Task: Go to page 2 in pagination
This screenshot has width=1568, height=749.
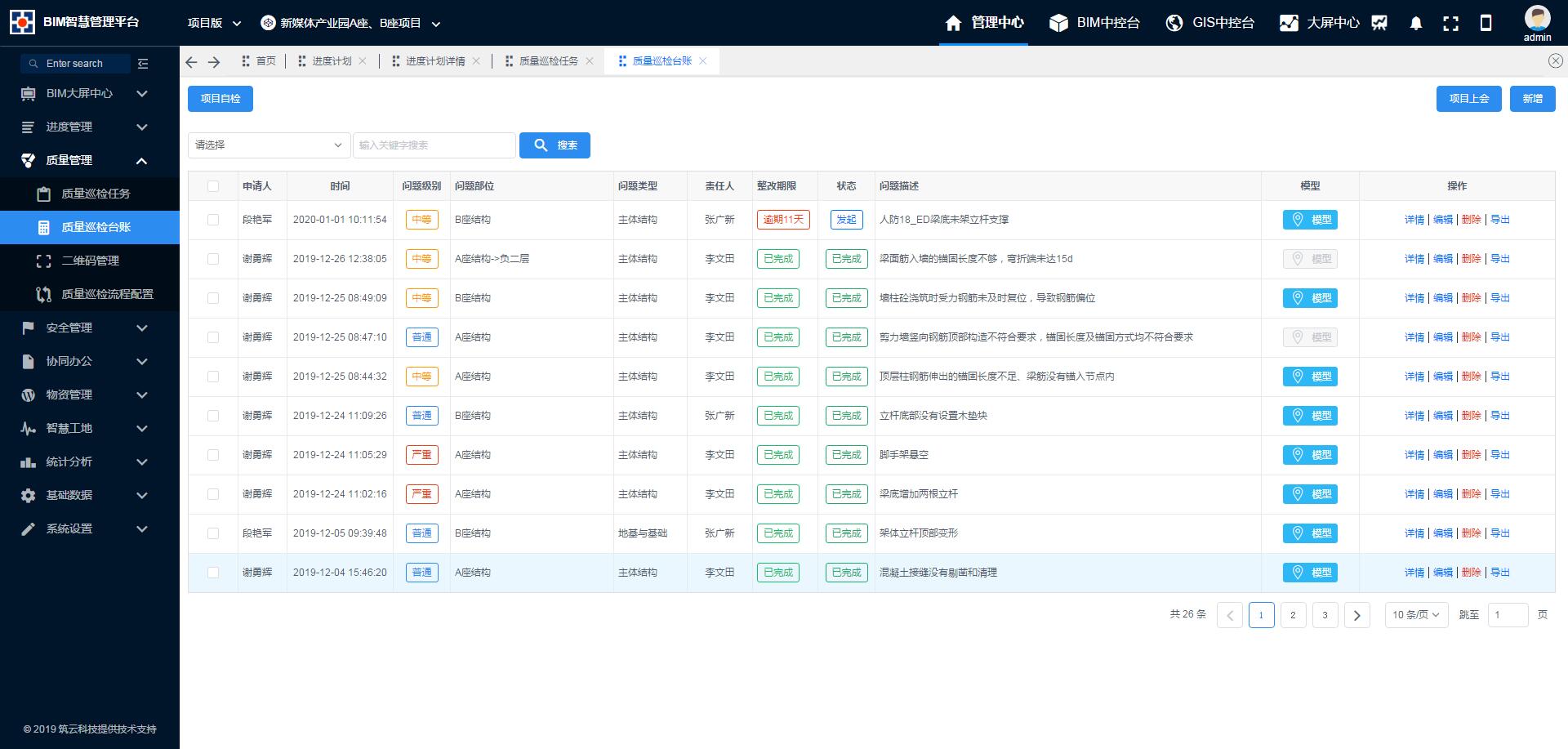Action: click(1293, 615)
